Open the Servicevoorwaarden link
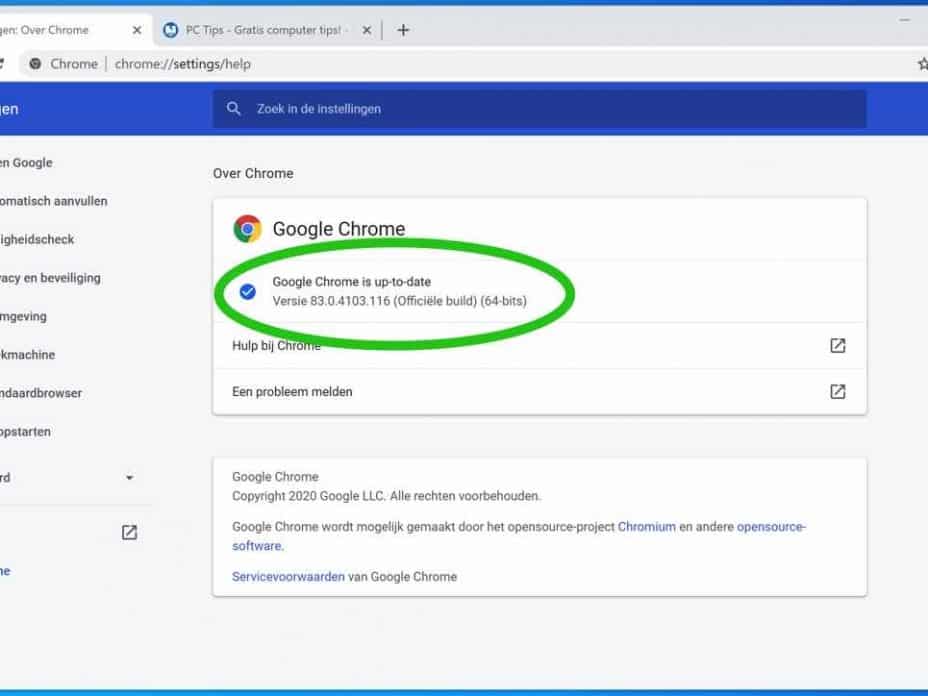The image size is (928, 696). pos(288,577)
